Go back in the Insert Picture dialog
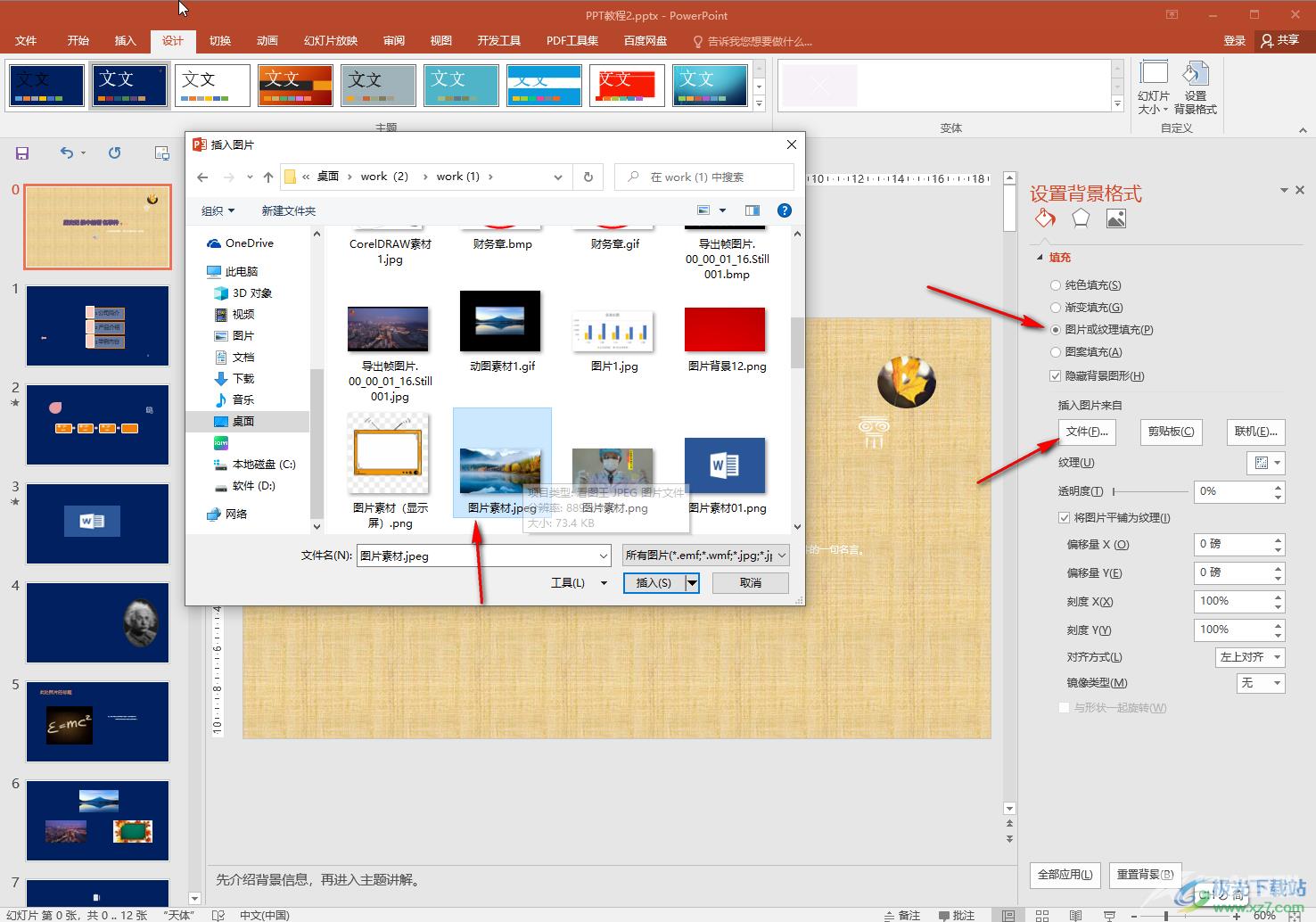 pos(202,177)
